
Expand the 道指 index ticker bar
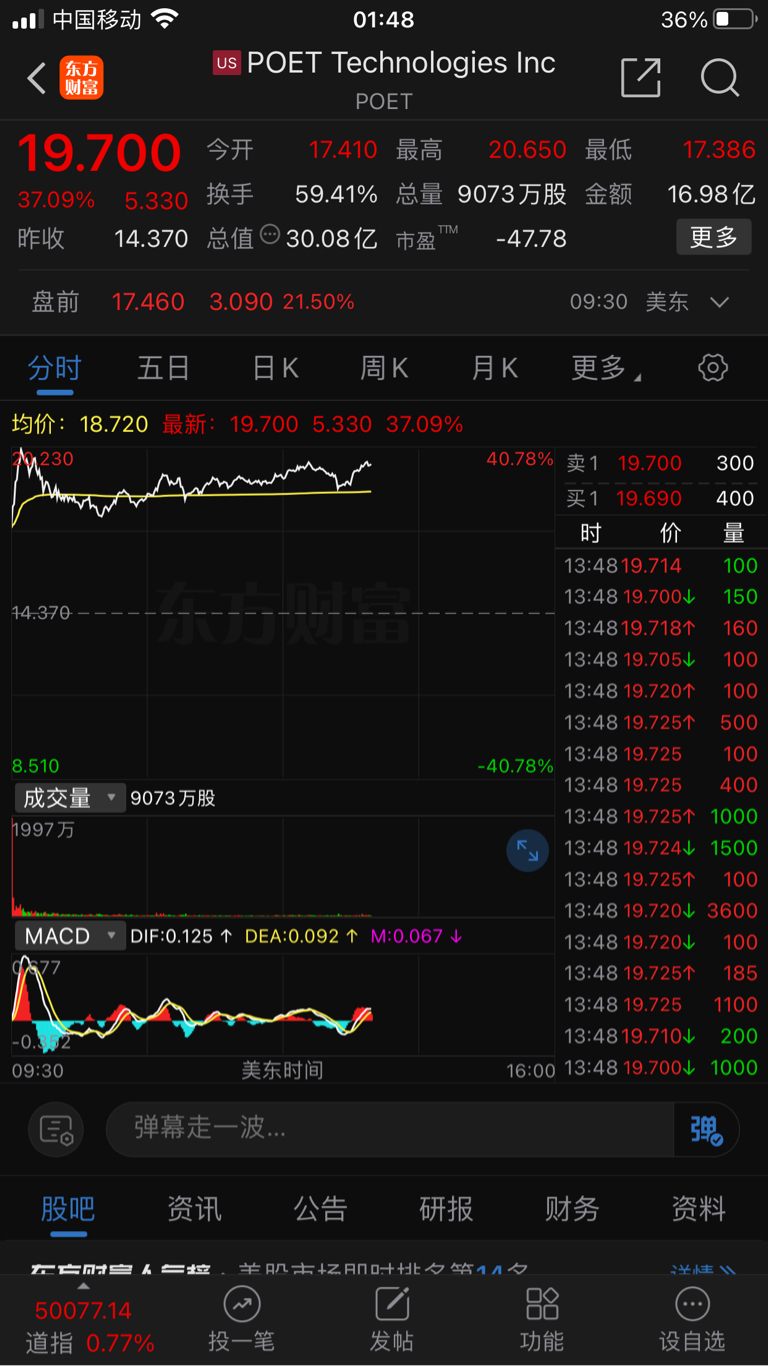84,1321
